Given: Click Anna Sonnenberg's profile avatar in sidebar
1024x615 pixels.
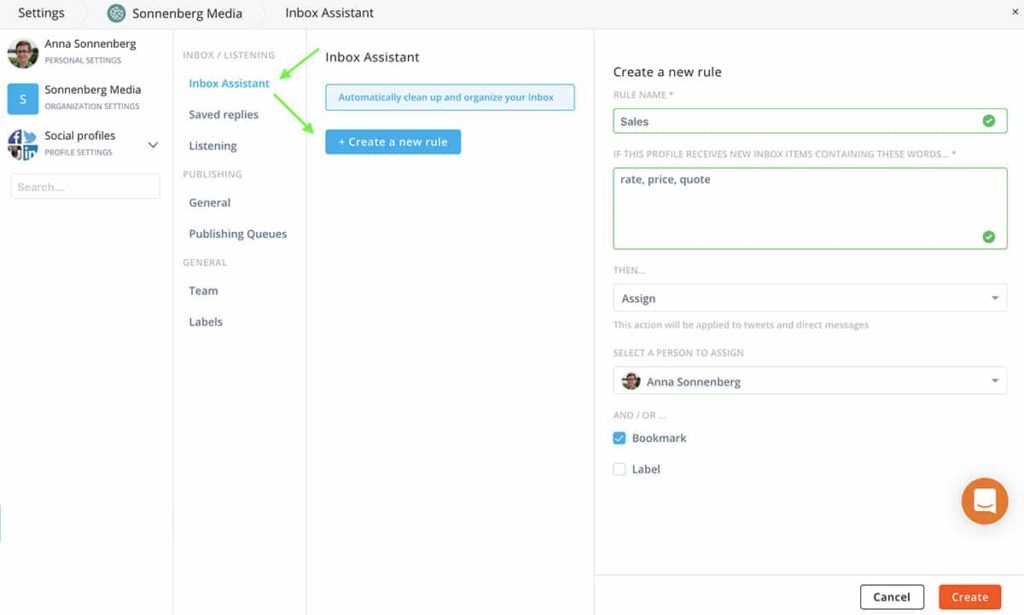Looking at the screenshot, I should click(23, 52).
